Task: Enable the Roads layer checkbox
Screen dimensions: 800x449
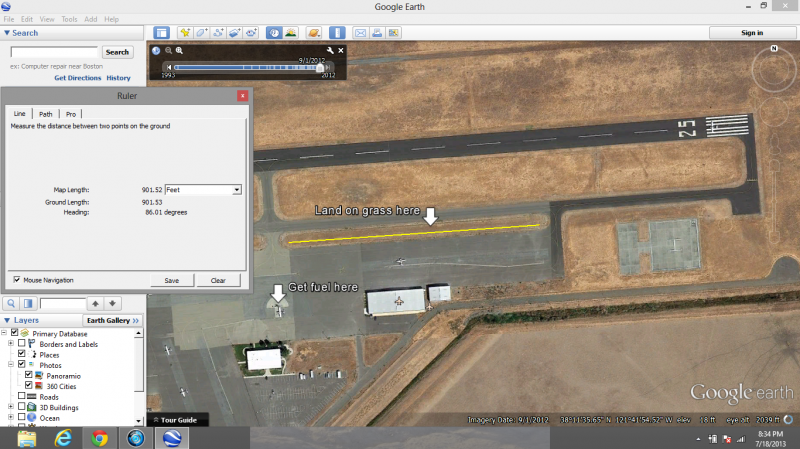Action: pos(22,397)
